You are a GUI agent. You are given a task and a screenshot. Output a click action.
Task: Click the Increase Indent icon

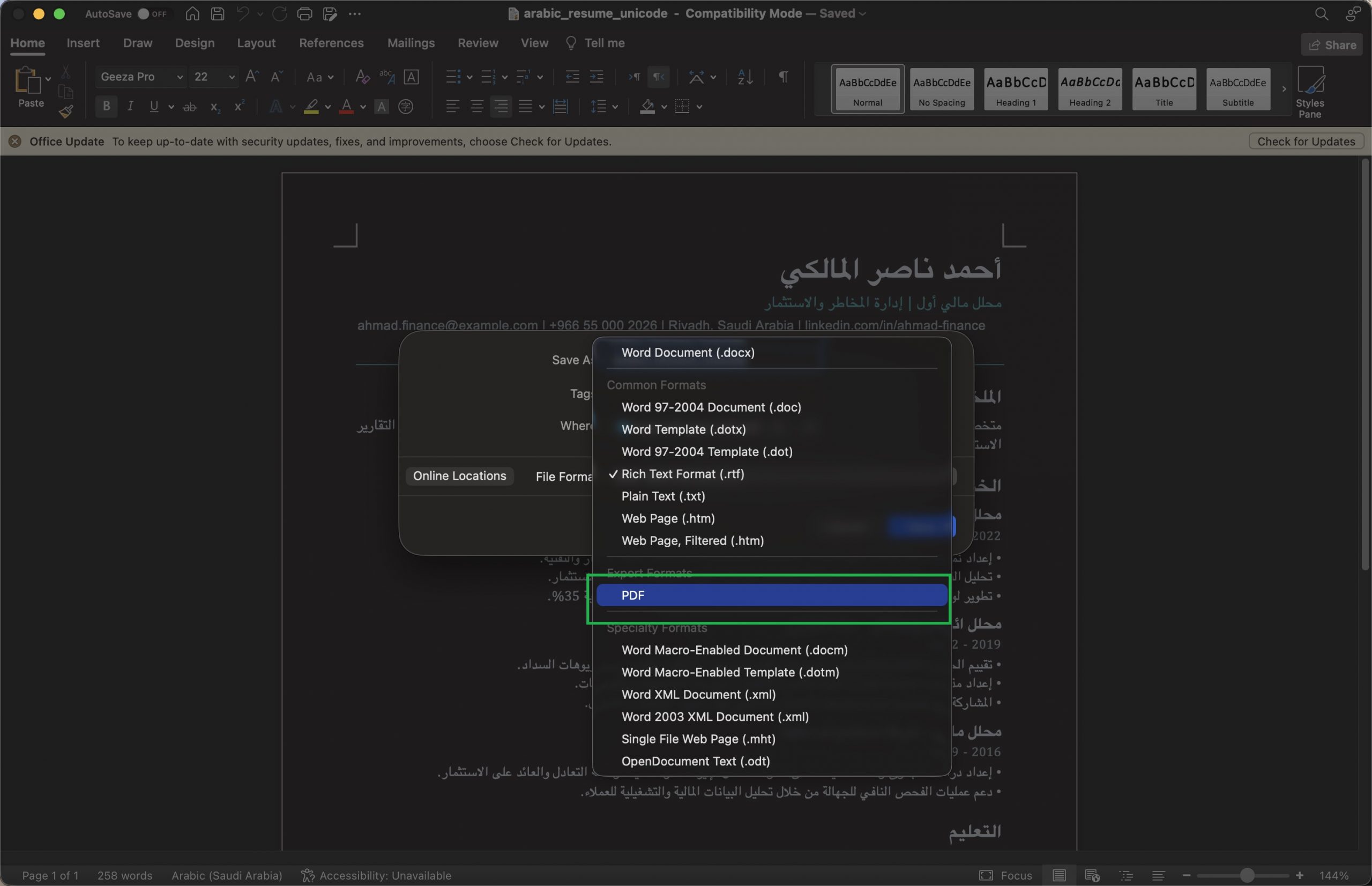[596, 77]
